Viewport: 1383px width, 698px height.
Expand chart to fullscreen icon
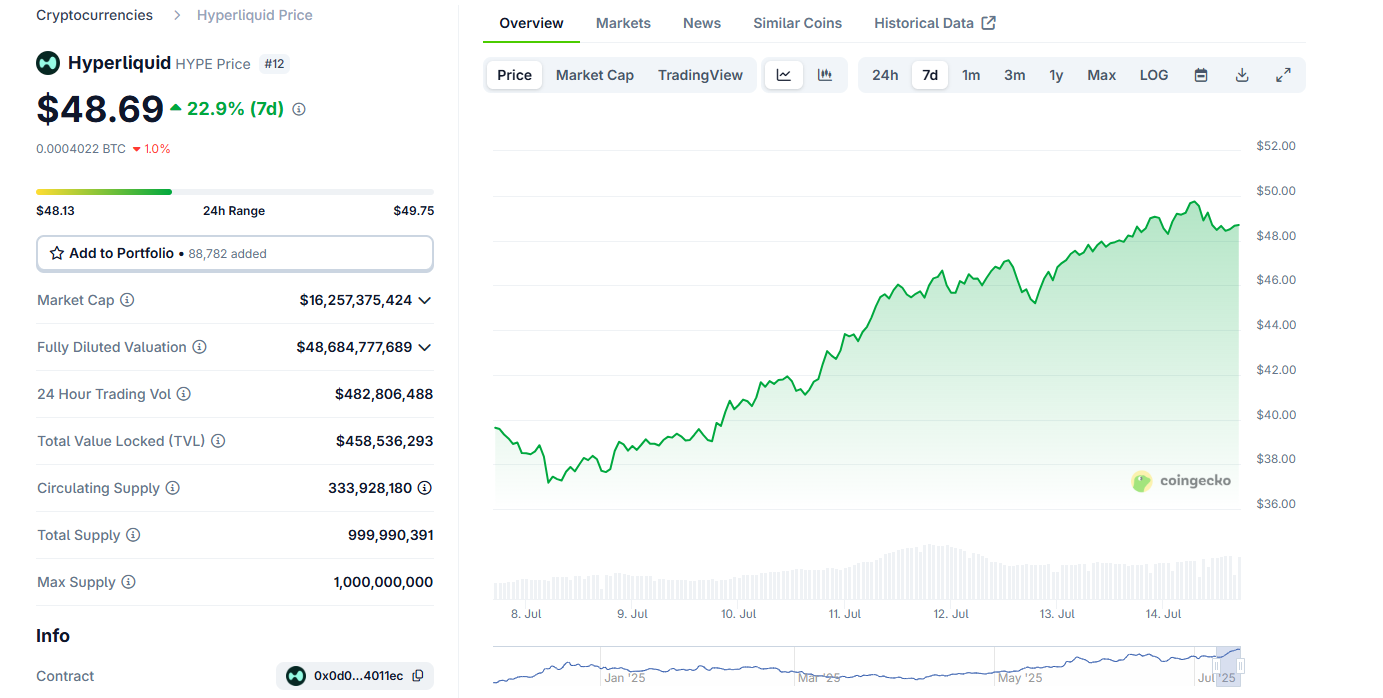pyautogui.click(x=1283, y=75)
